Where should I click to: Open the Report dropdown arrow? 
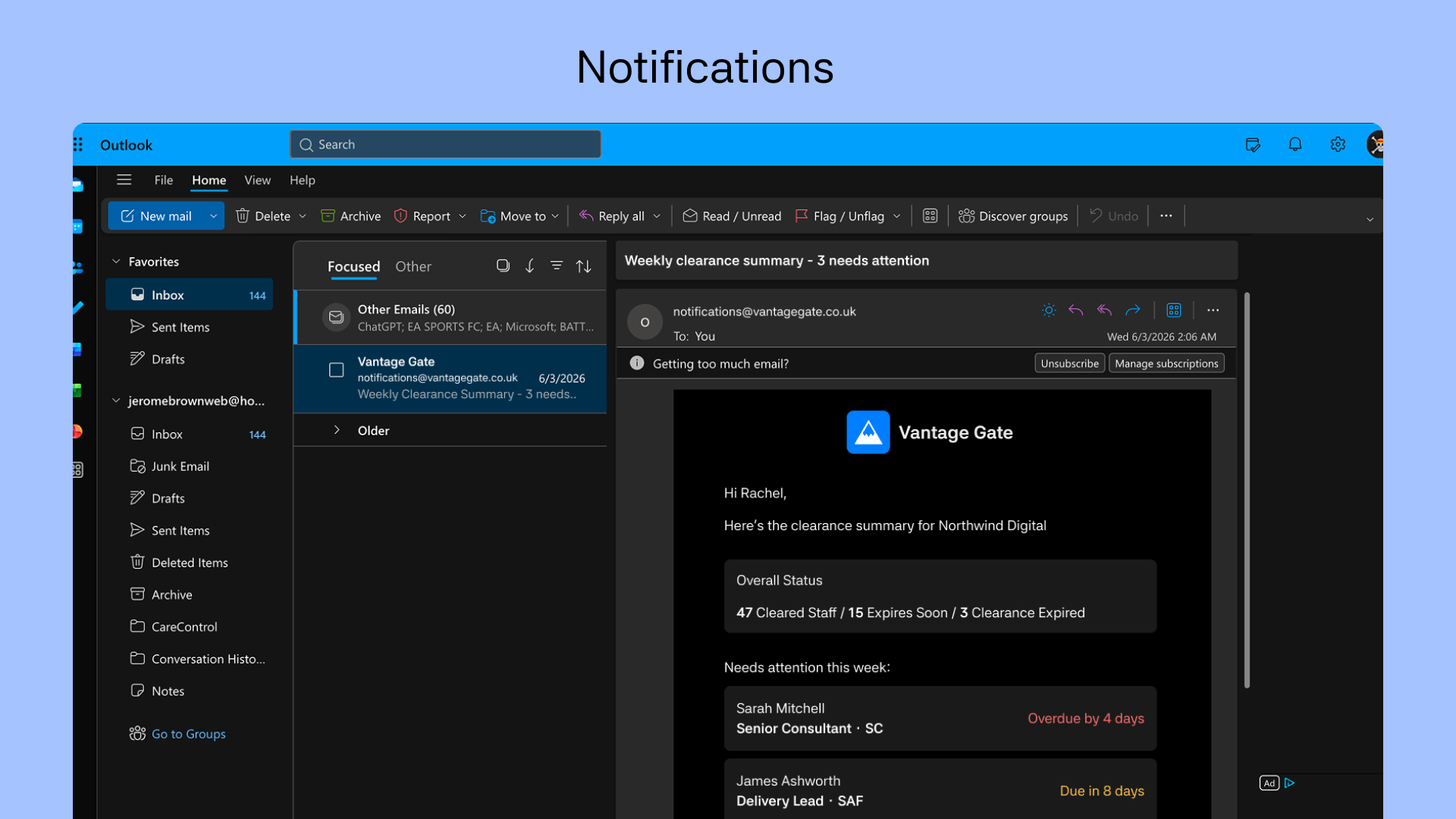pyautogui.click(x=463, y=216)
